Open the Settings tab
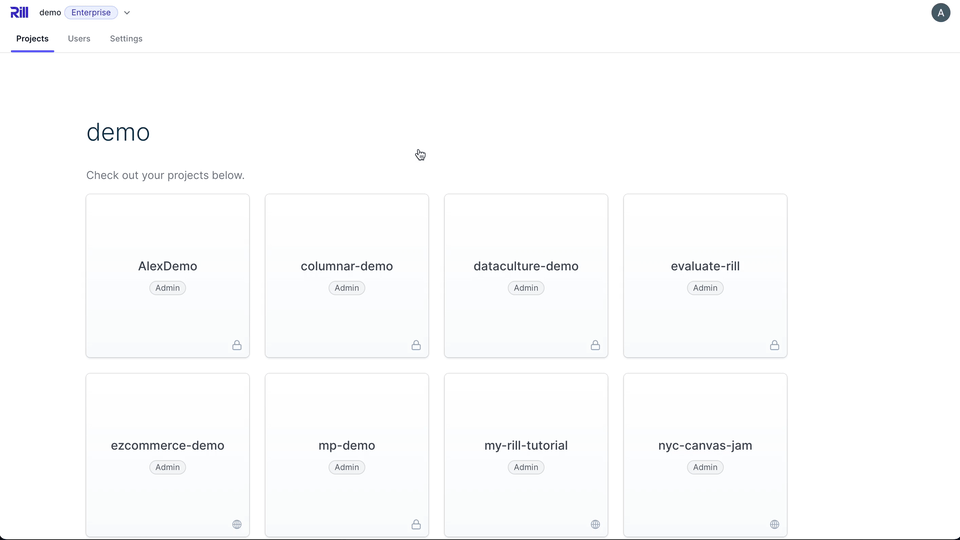The height and width of the screenshot is (540, 960). [x=126, y=39]
